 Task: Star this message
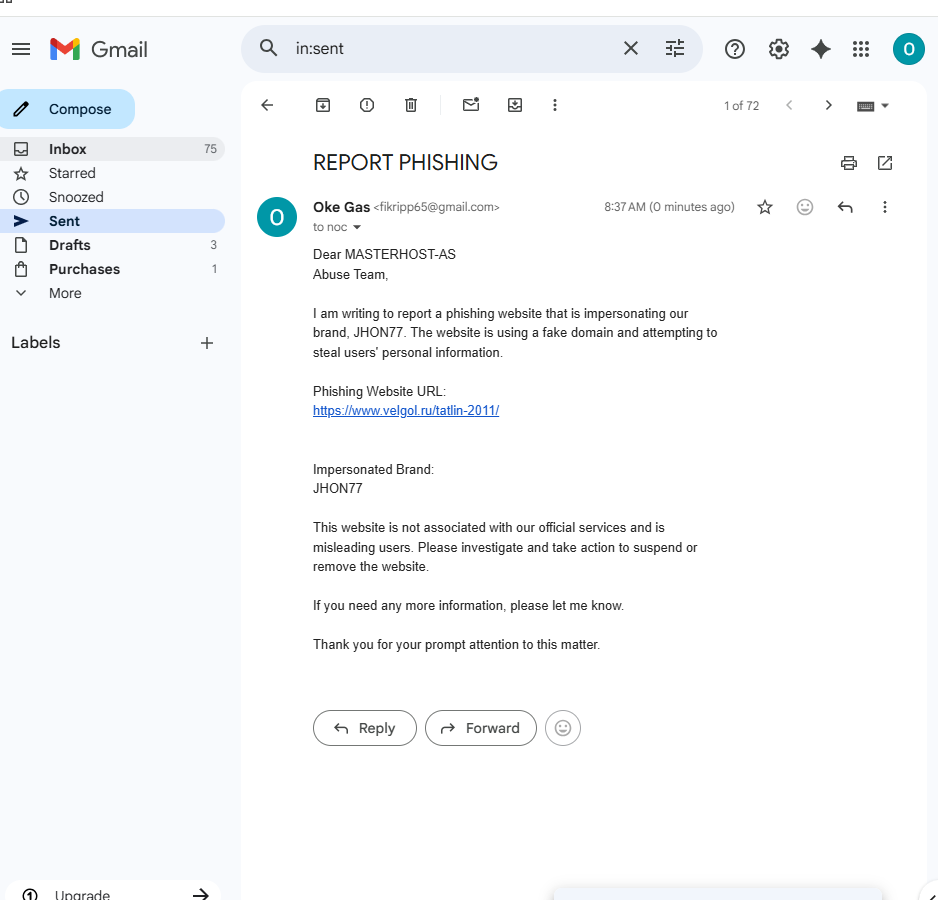765,207
